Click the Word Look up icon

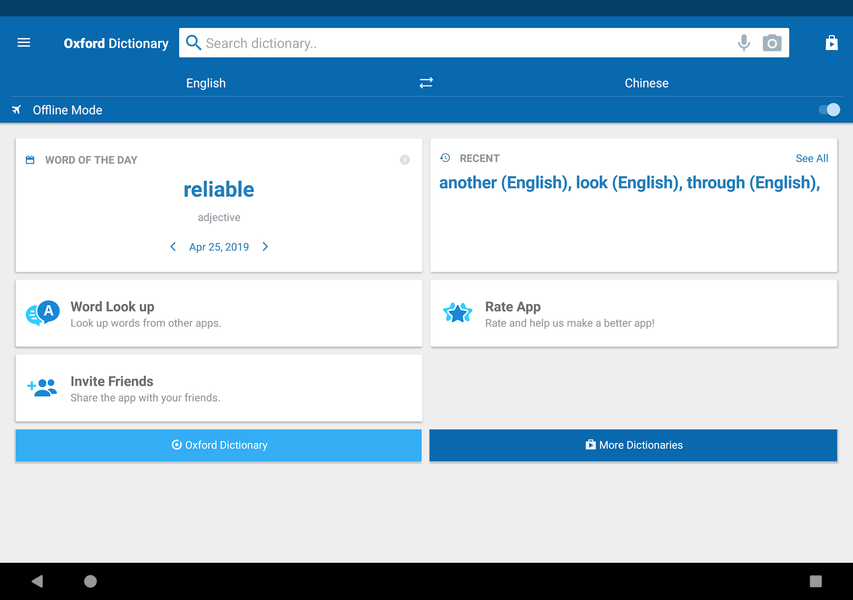pyautogui.click(x=42, y=313)
